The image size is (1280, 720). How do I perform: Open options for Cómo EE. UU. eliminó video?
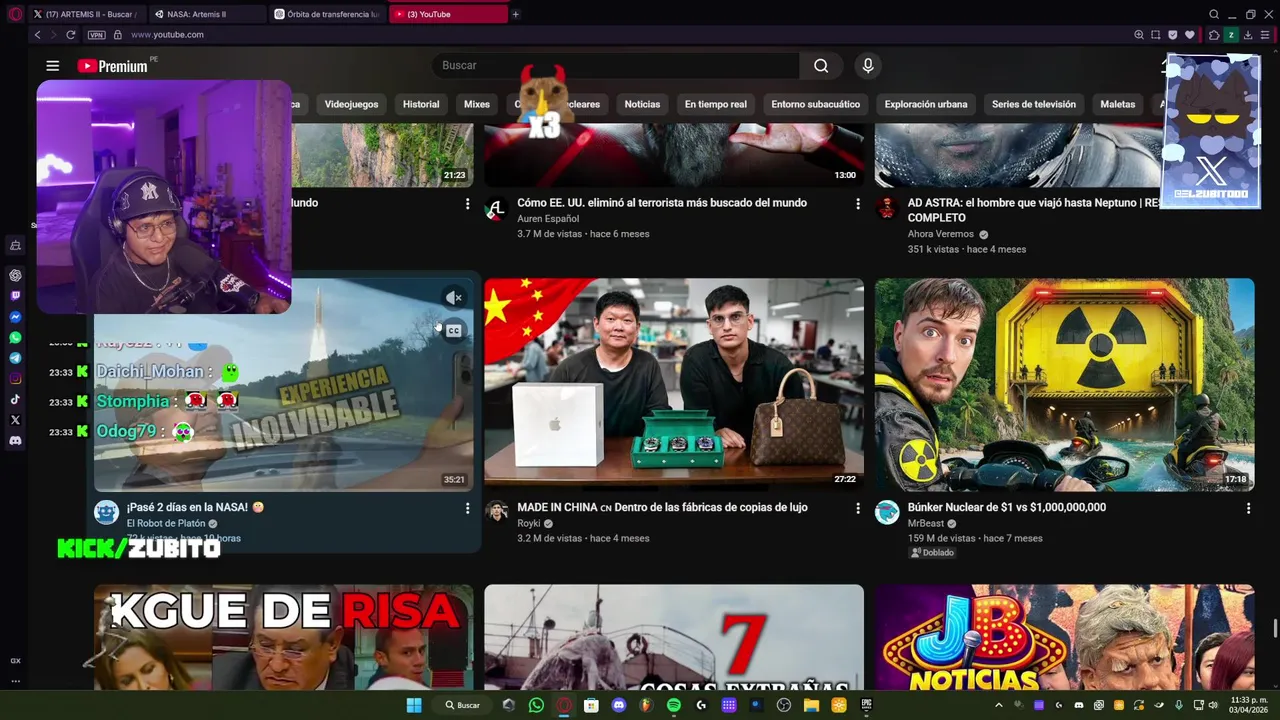(857, 204)
